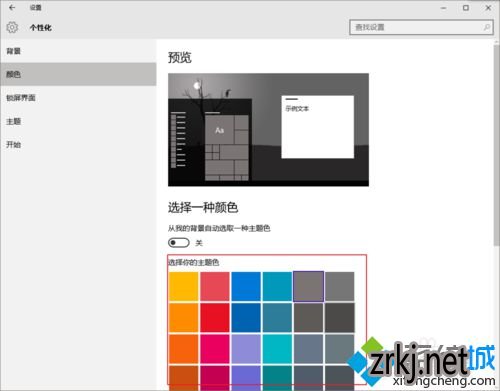Pick the teal blue swatch in top row
The width and height of the screenshot is (500, 391).
(x=277, y=287)
